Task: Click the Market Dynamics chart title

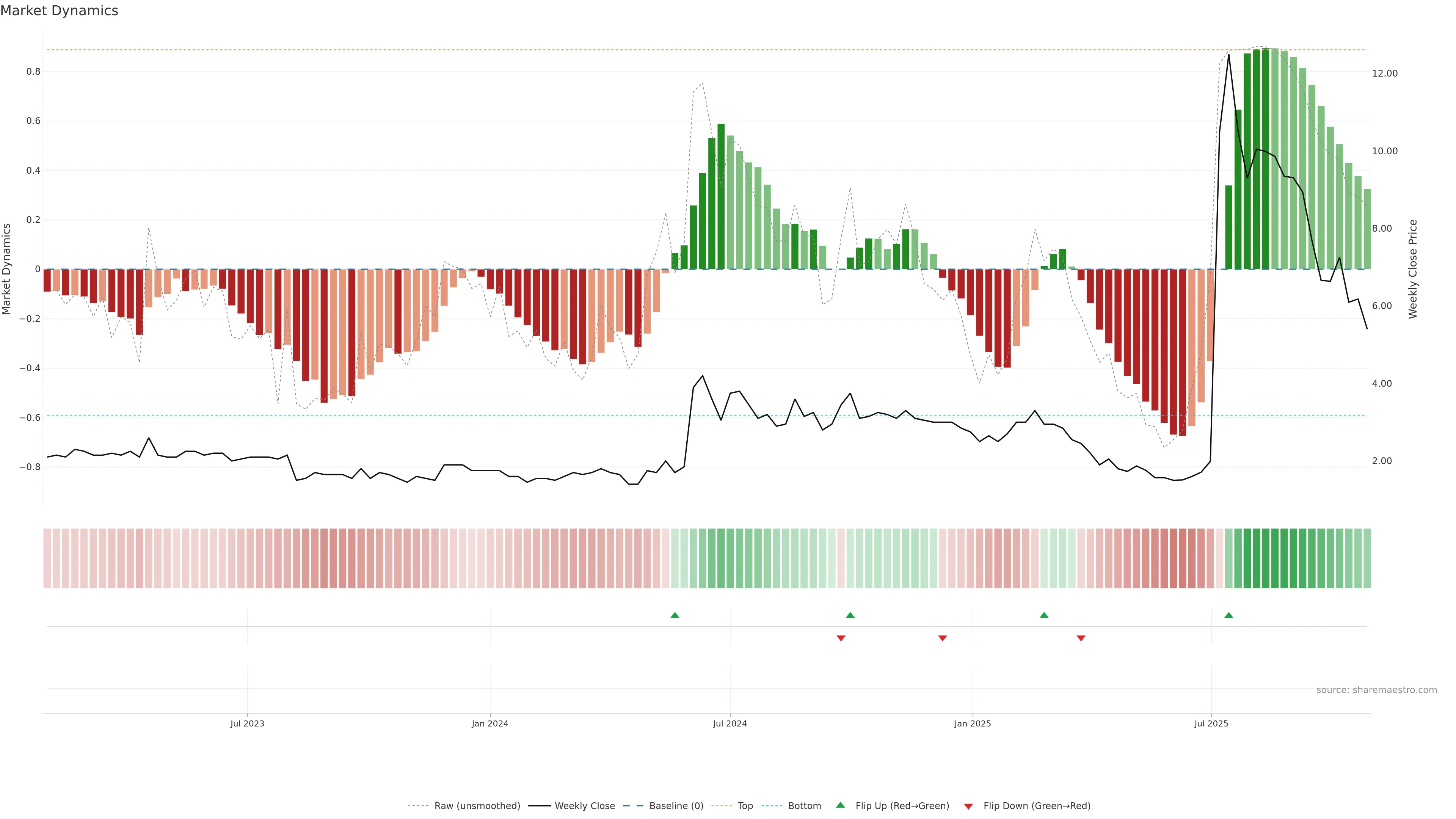Action: coord(60,11)
